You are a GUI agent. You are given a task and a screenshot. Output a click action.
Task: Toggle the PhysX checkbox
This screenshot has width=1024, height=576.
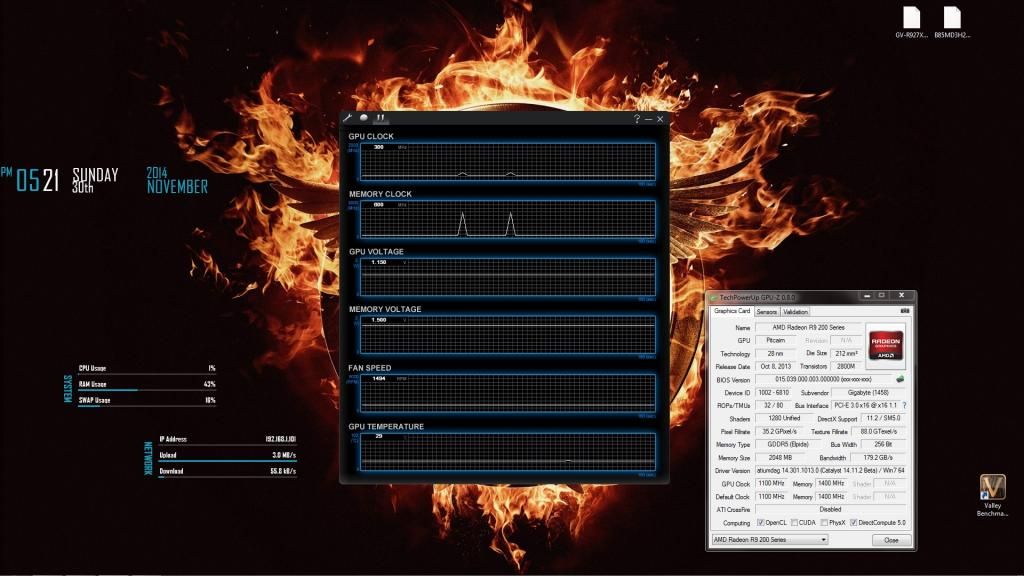point(823,522)
